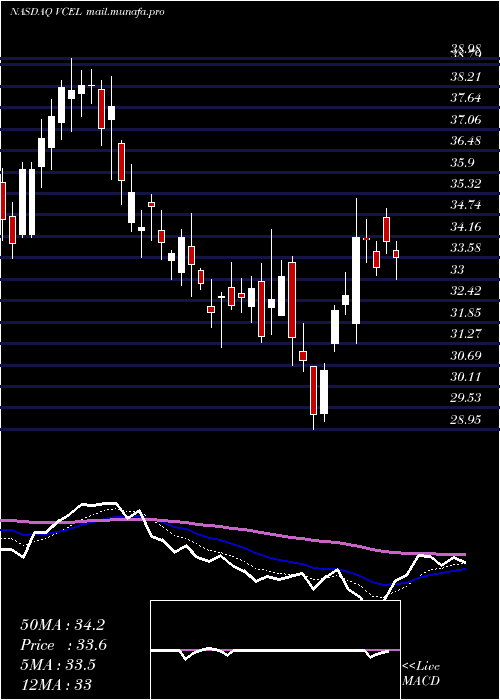Click the lowest red candlestick near 28.95
Image resolution: width=500 pixels, height=700 pixels.
(314, 390)
